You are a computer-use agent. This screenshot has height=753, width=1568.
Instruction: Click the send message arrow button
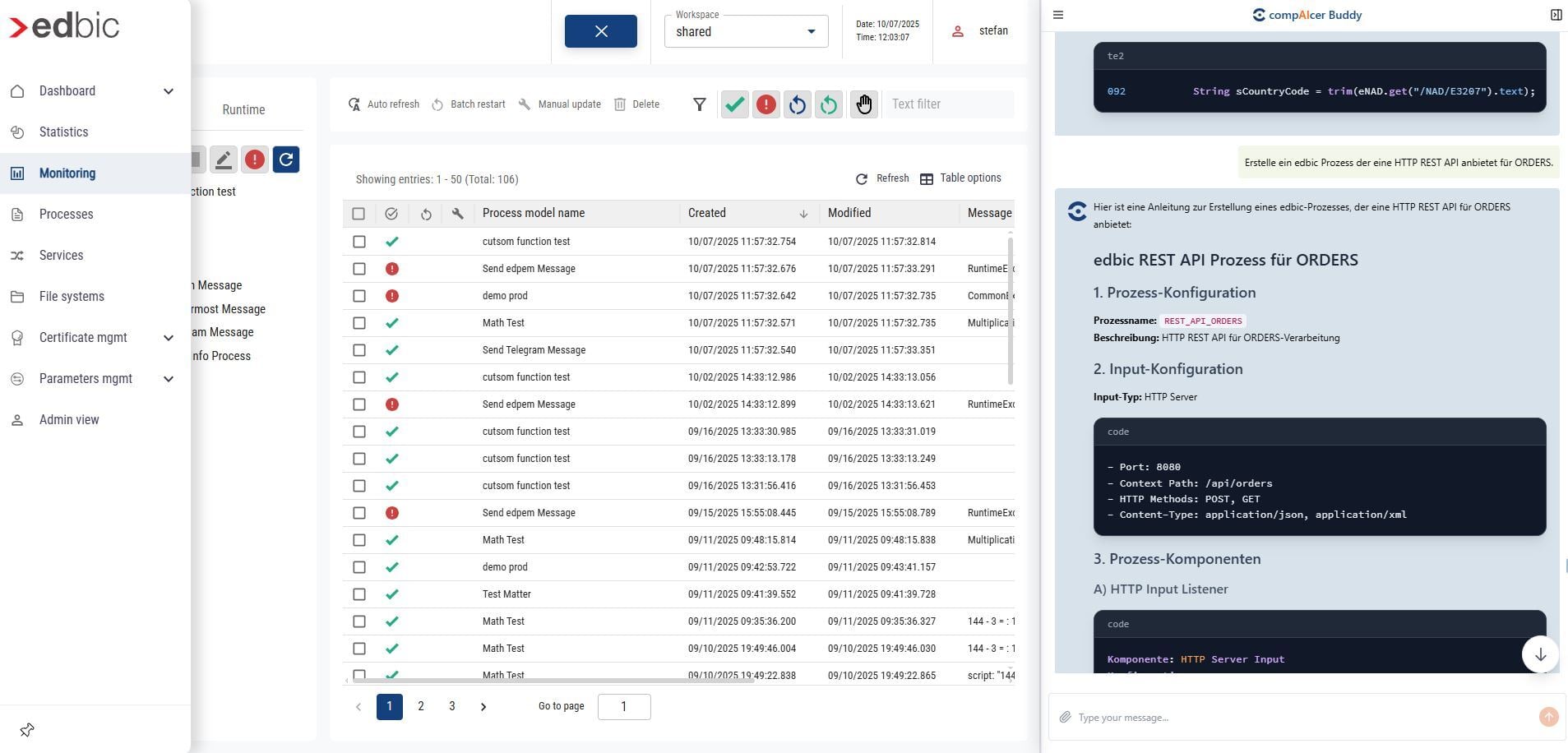(1548, 717)
